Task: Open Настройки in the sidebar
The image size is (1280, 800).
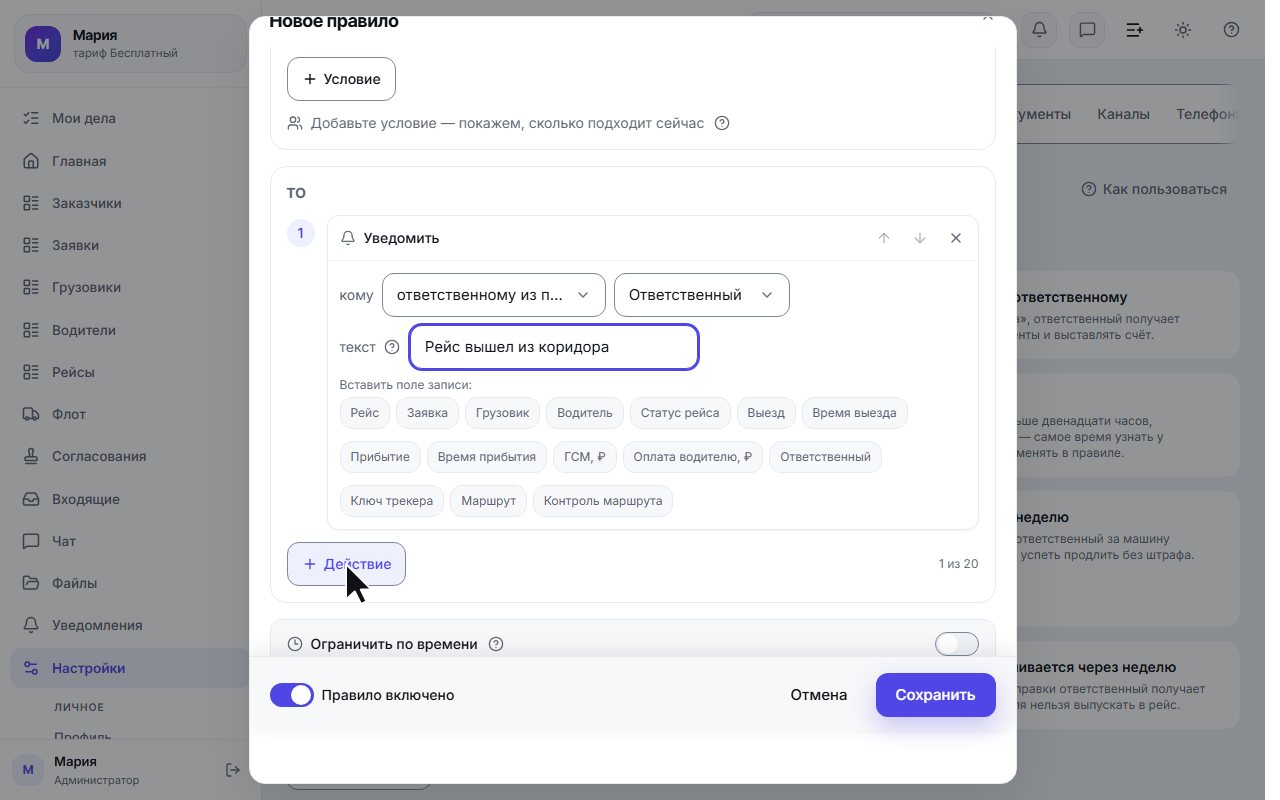Action: [x=130, y=668]
